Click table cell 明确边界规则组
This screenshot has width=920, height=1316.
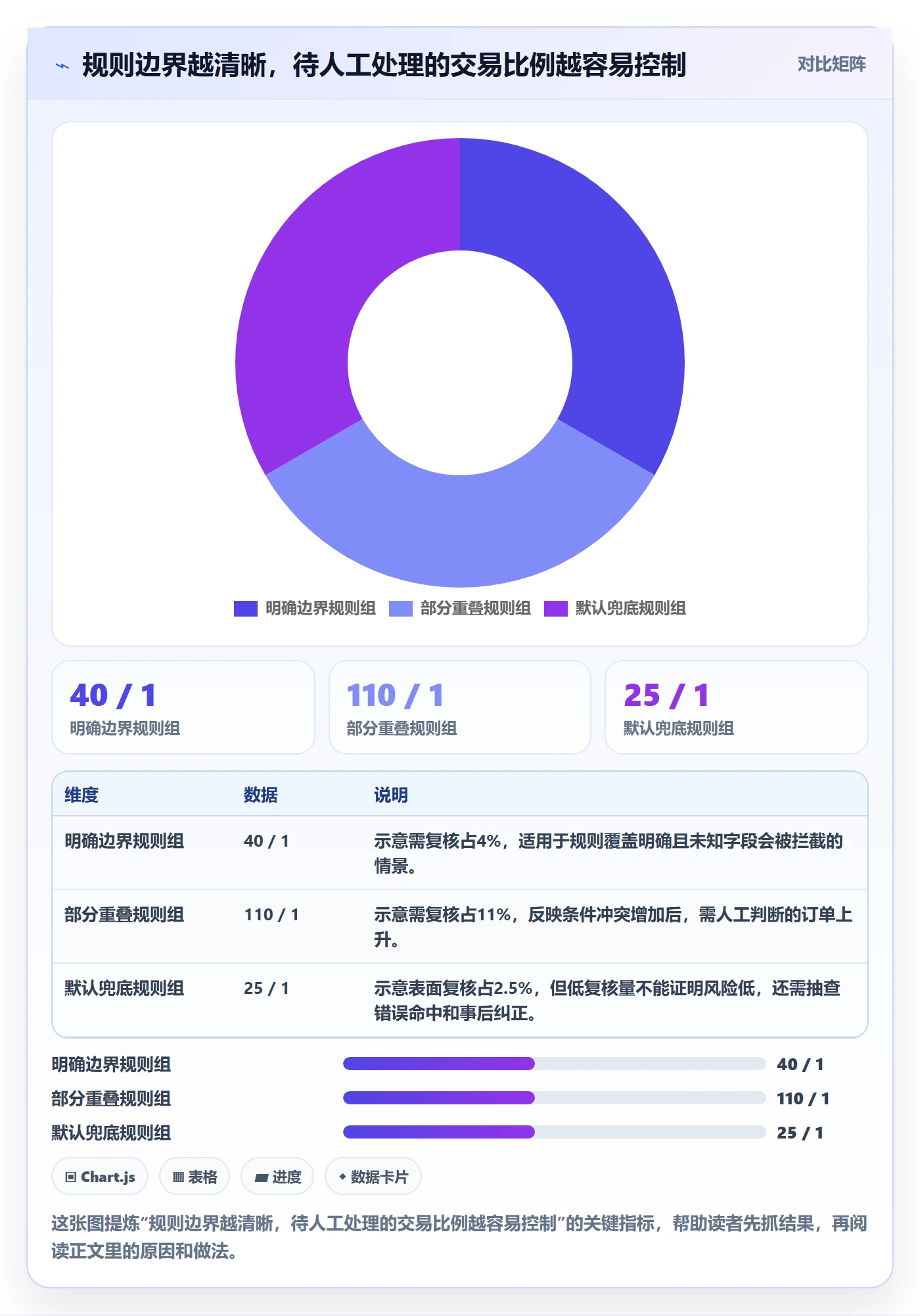coord(124,841)
